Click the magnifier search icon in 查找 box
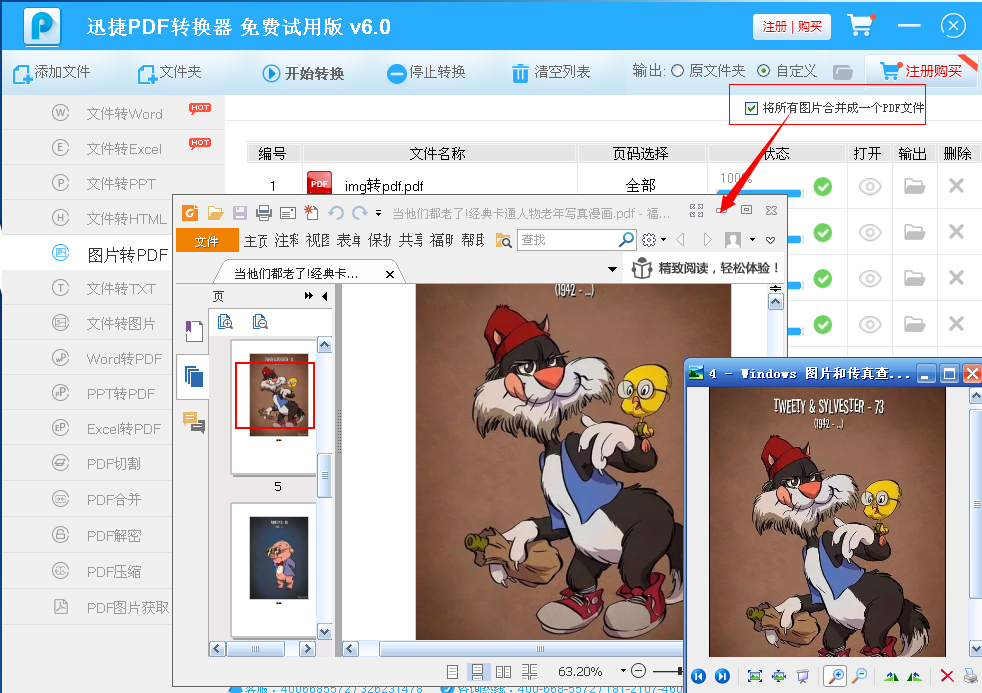 [x=626, y=240]
